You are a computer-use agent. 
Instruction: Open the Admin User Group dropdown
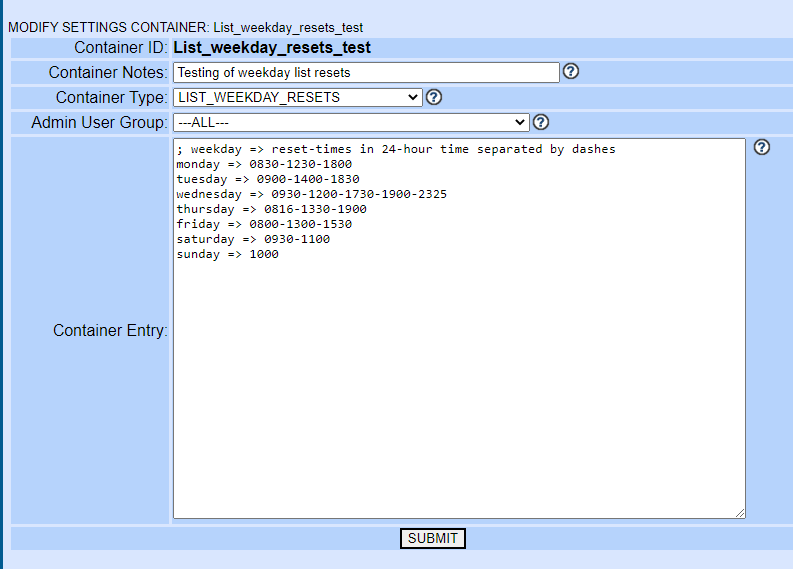[x=351, y=122]
